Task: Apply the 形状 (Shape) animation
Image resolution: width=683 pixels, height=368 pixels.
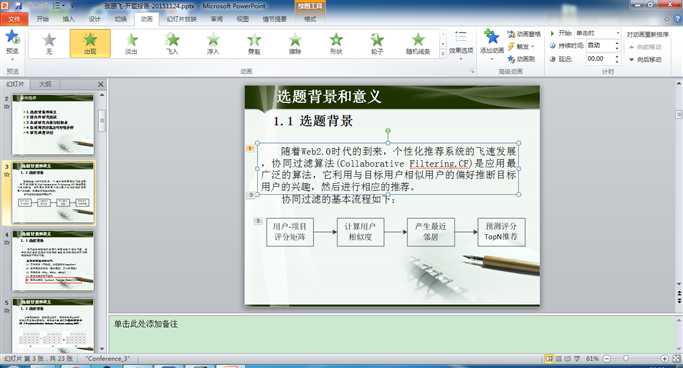Action: (x=336, y=43)
